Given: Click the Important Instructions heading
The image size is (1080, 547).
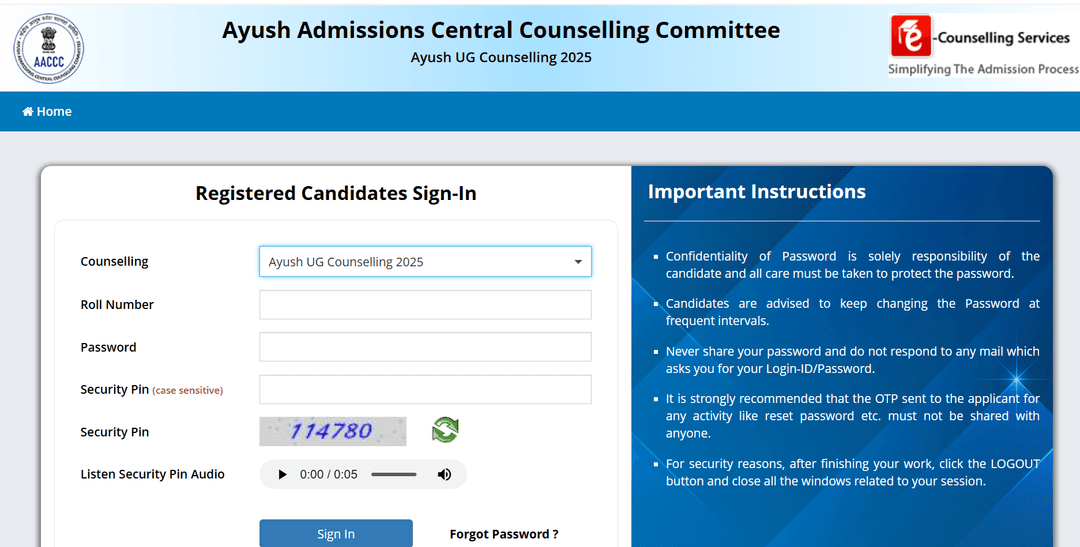Looking at the screenshot, I should (756, 192).
